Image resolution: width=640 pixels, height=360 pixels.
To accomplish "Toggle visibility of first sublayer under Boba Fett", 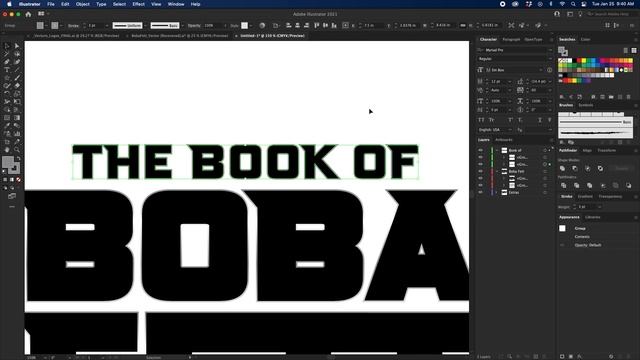I will pos(480,178).
